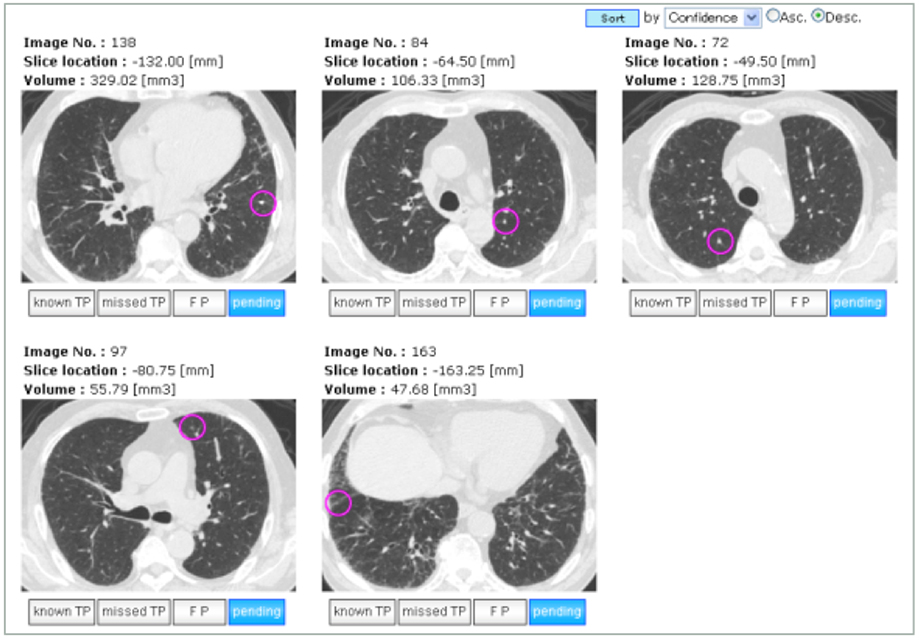Open CT thumbnail for image 138
This screenshot has height=640, width=919.
pos(159,186)
